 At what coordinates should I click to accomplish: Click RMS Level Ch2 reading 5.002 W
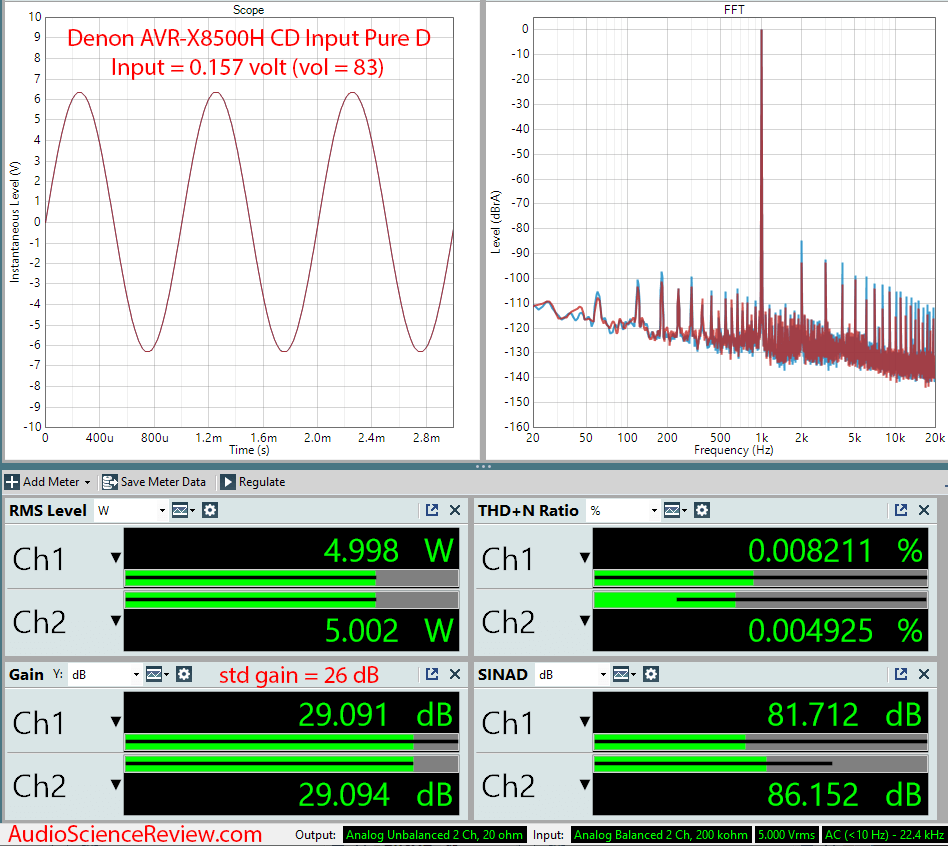coord(389,630)
